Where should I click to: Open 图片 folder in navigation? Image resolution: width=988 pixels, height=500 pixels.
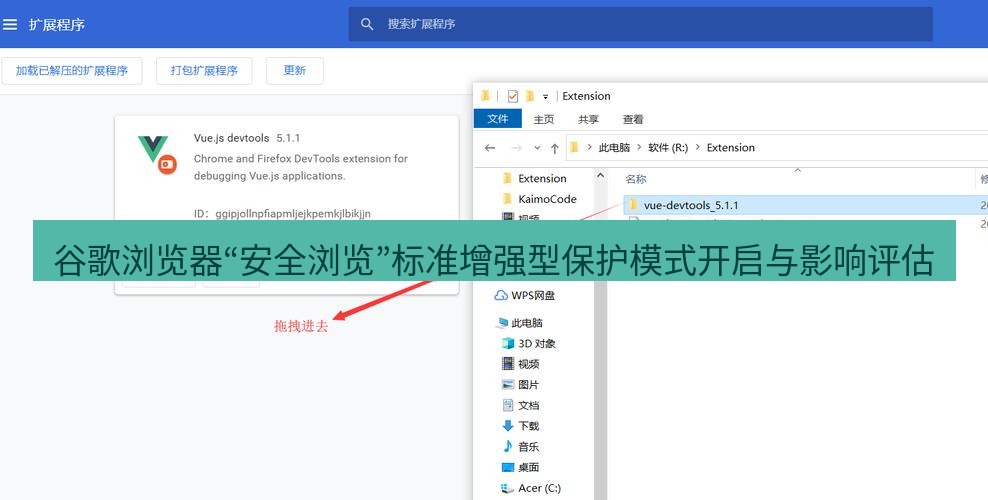click(529, 385)
